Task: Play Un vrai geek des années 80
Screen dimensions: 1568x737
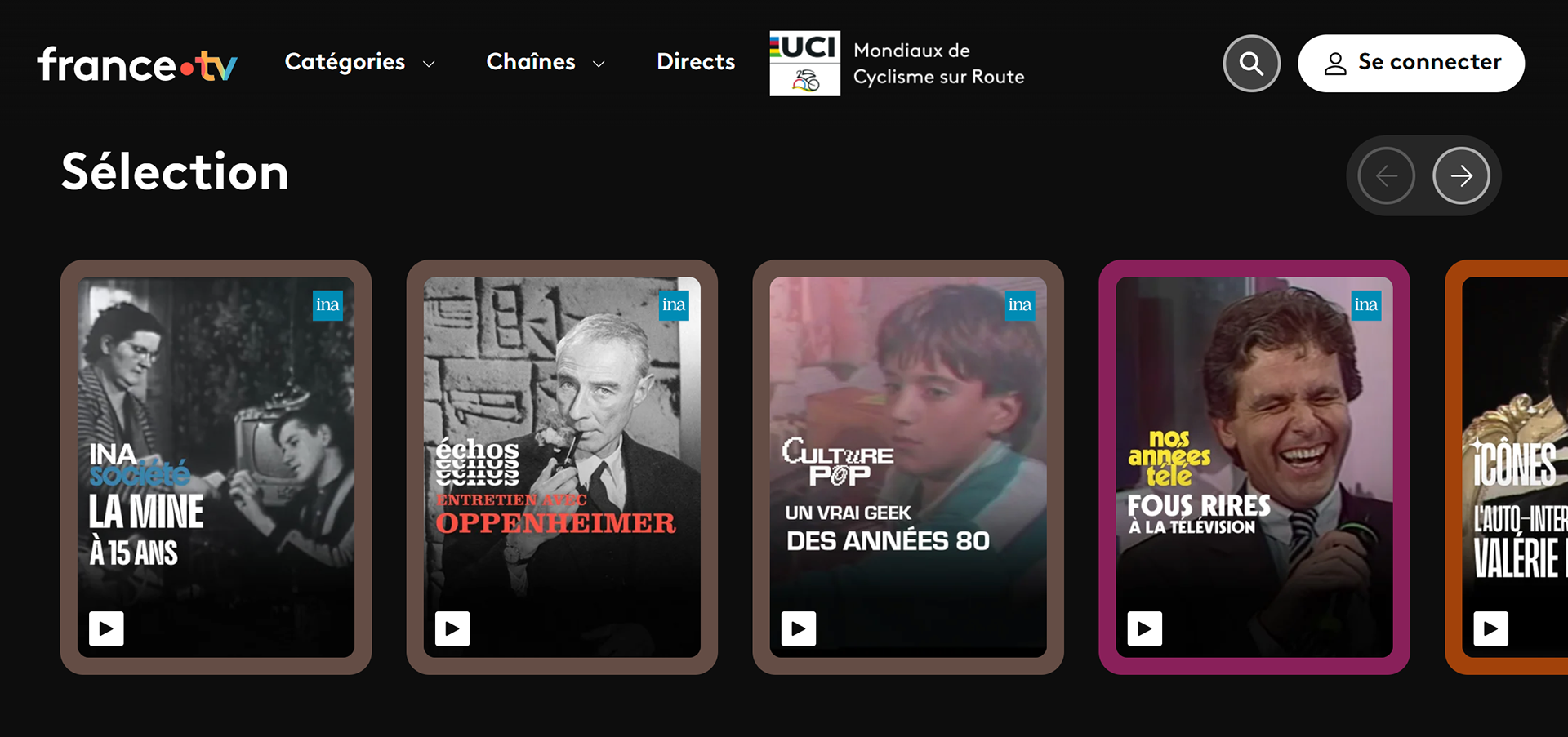Action: click(799, 628)
